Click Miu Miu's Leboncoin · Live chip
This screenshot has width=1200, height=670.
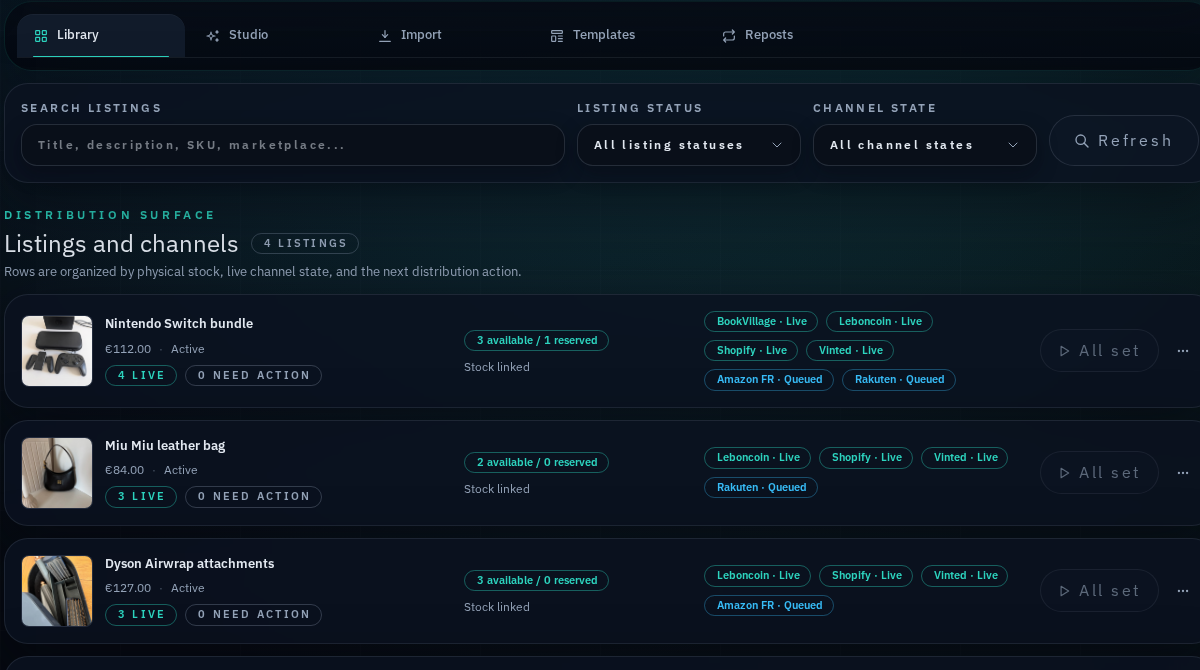(x=758, y=458)
